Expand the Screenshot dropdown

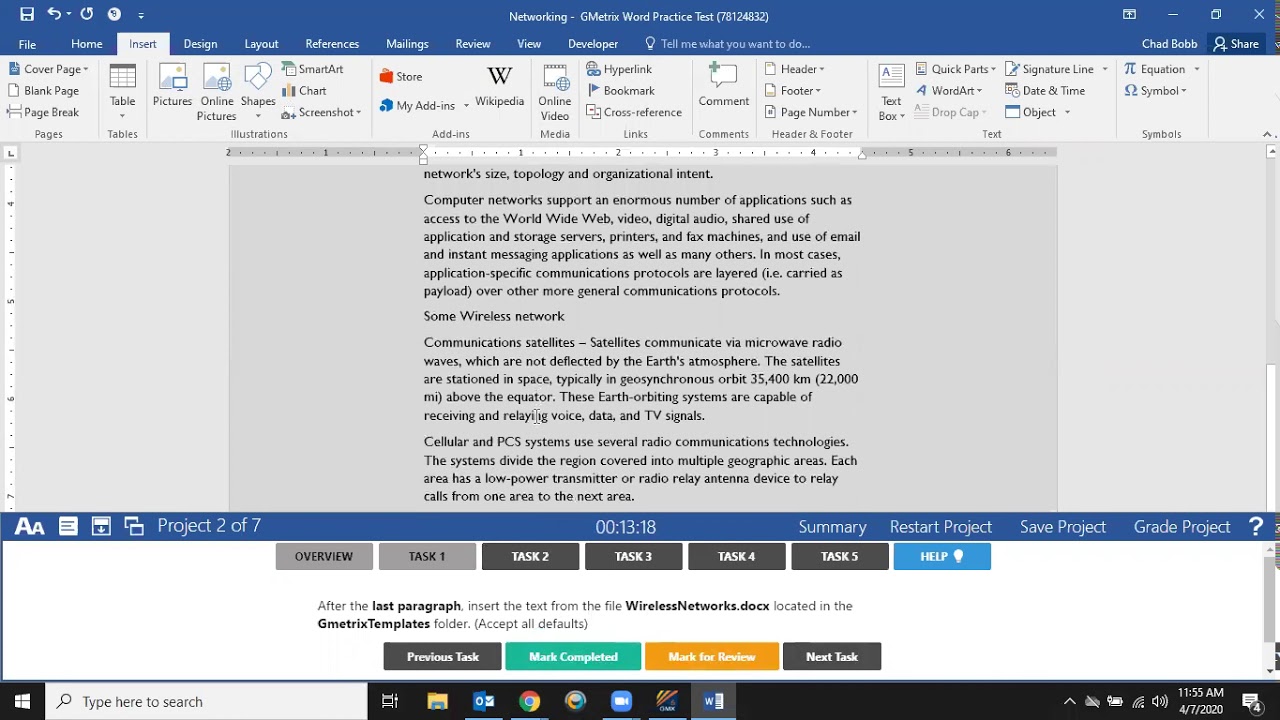pyautogui.click(x=321, y=113)
